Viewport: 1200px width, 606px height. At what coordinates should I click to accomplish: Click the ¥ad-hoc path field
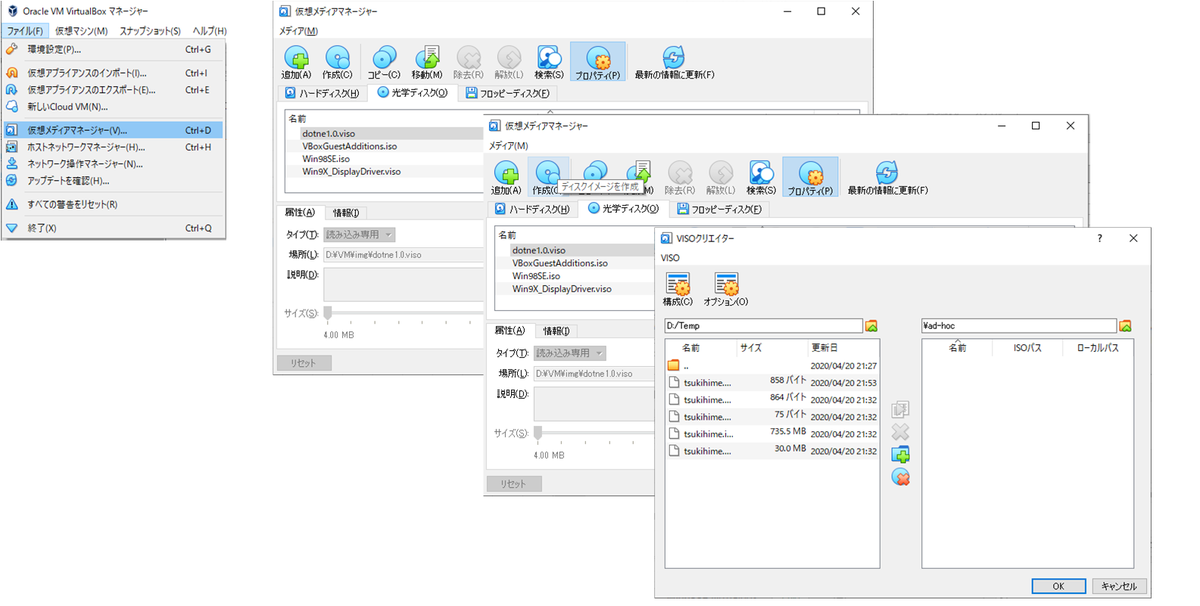point(1019,326)
